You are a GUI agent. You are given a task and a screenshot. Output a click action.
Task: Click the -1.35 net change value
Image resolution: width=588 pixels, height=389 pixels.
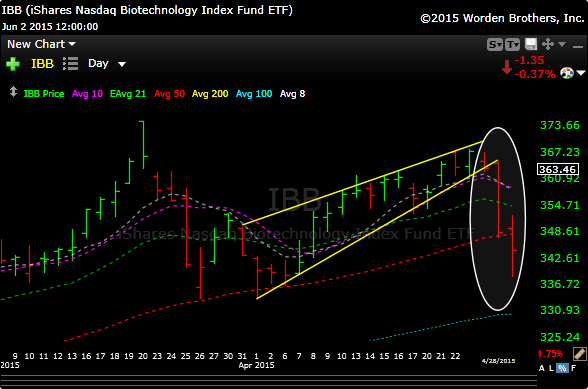[x=529, y=60]
